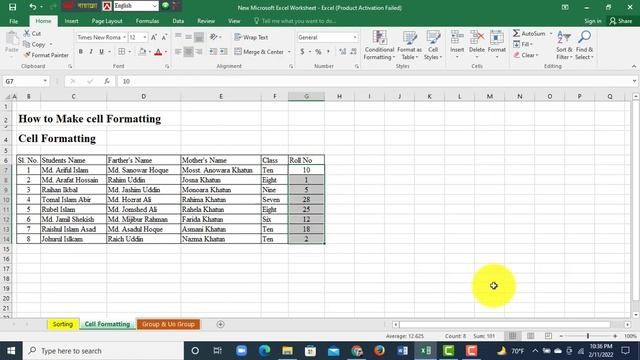Switch to the Formulas tab
This screenshot has width=640, height=360.
tap(147, 21)
